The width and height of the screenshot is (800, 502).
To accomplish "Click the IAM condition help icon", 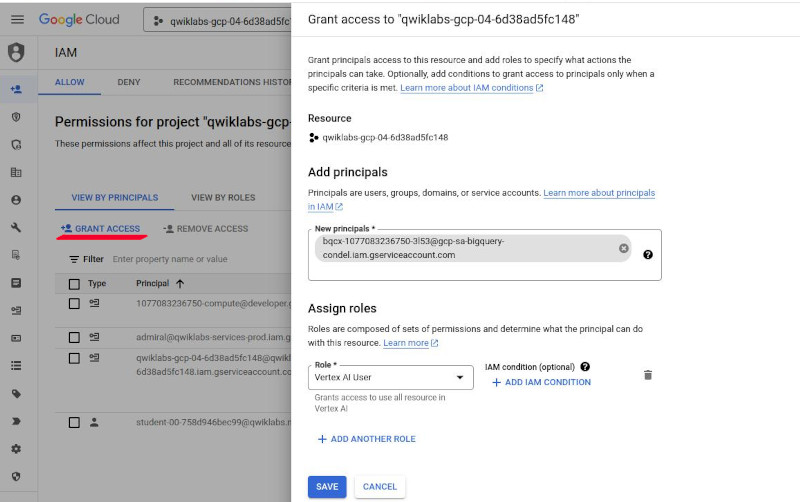I will click(x=585, y=366).
